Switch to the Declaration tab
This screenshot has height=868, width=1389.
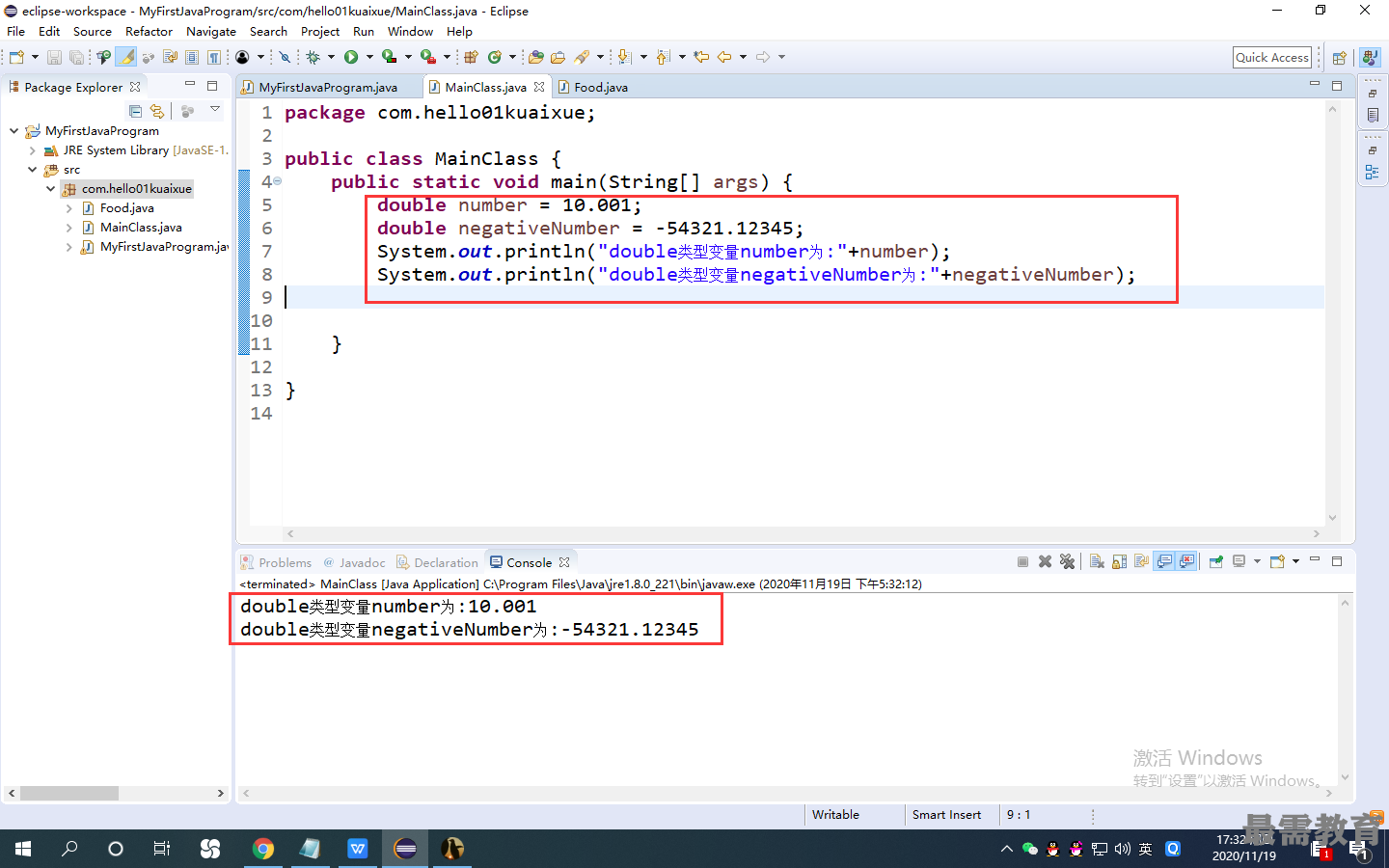coord(437,562)
